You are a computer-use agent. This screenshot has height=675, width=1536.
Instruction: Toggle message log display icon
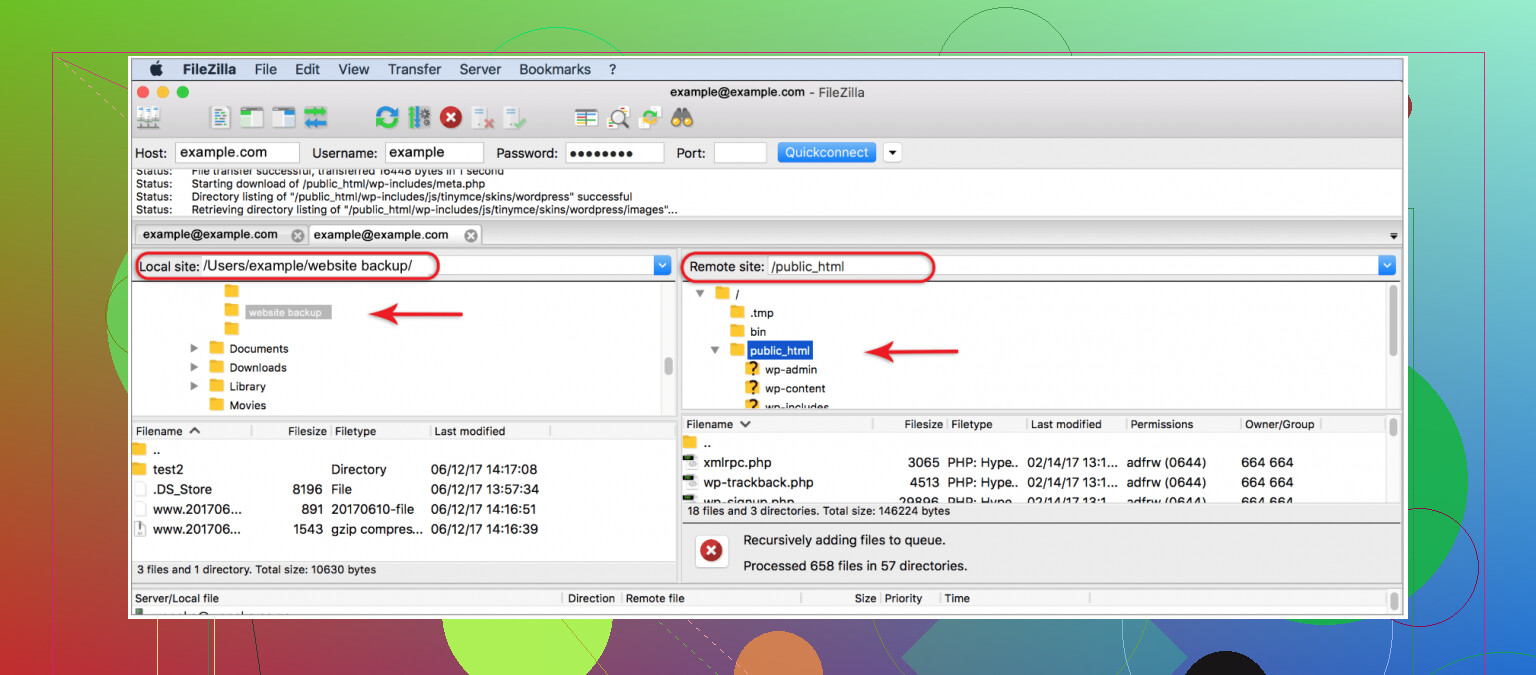click(x=220, y=118)
